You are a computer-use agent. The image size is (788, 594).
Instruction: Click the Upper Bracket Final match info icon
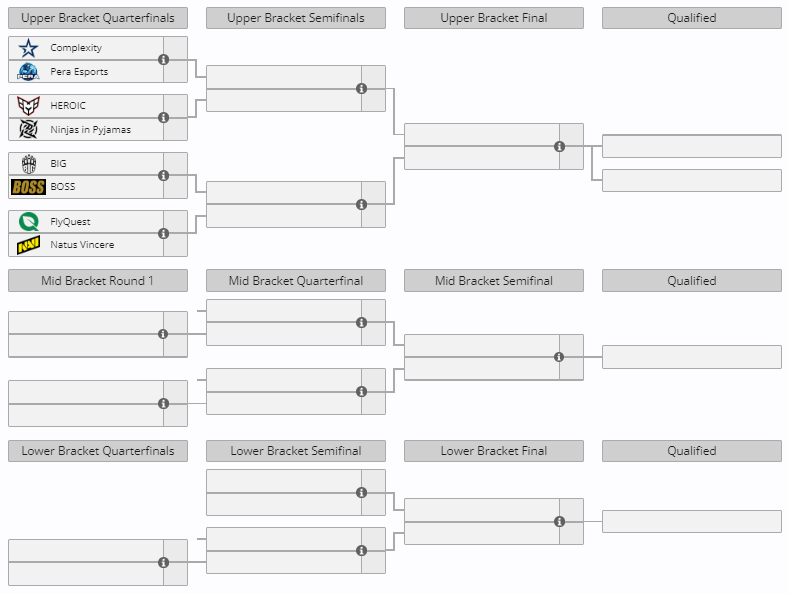click(560, 147)
